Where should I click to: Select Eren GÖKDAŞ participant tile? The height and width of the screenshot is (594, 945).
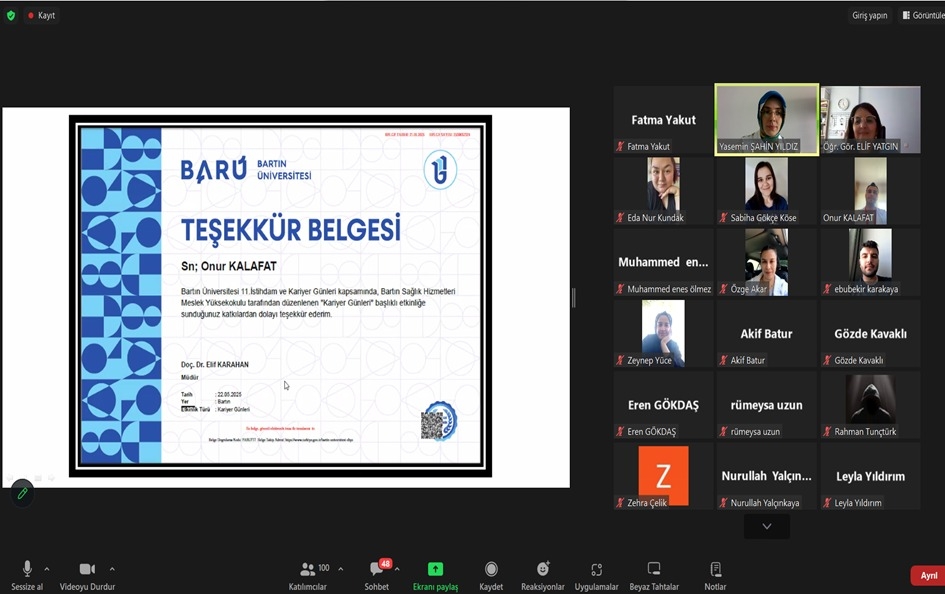click(x=663, y=405)
